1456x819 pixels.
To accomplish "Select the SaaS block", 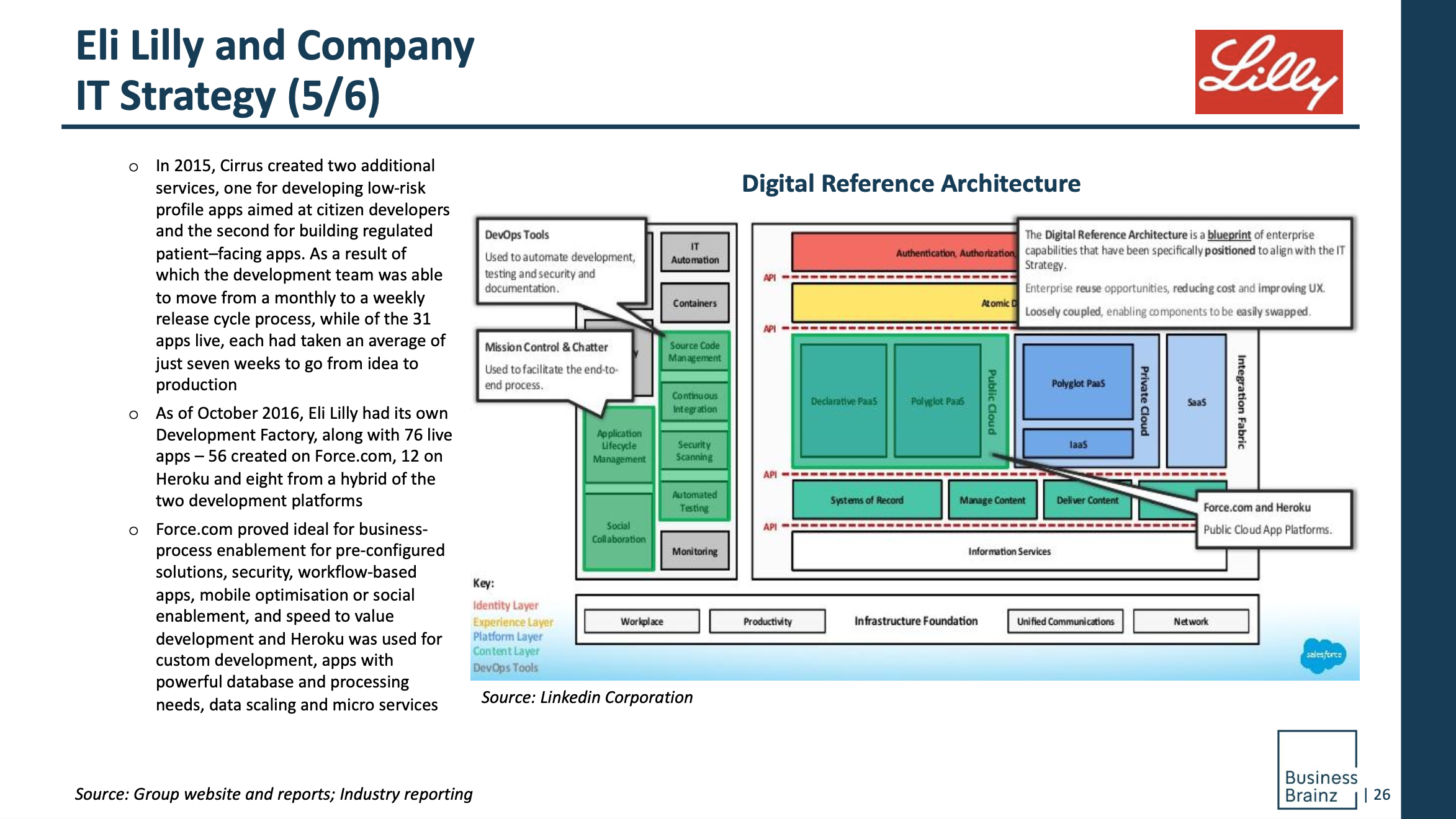I will [x=1197, y=401].
